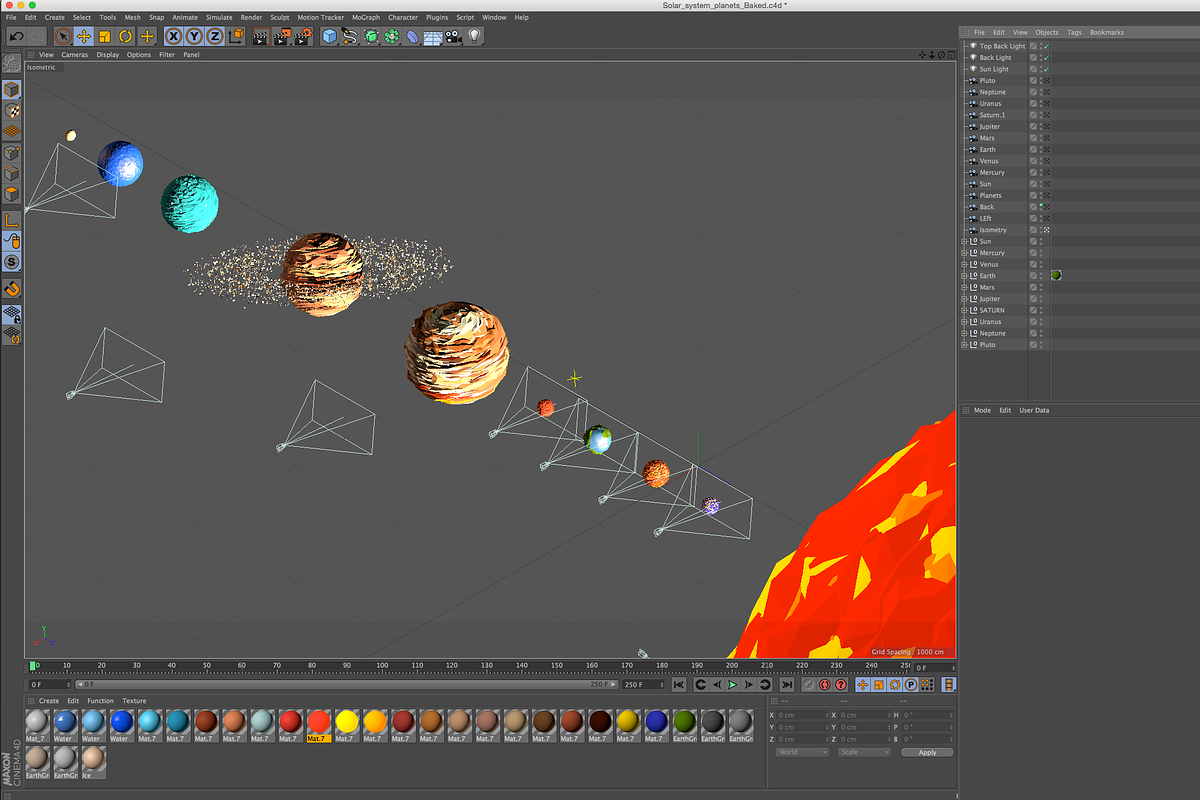Toggle a visibility dot next to Pluto
The image size is (1200, 800).
pos(1041,81)
